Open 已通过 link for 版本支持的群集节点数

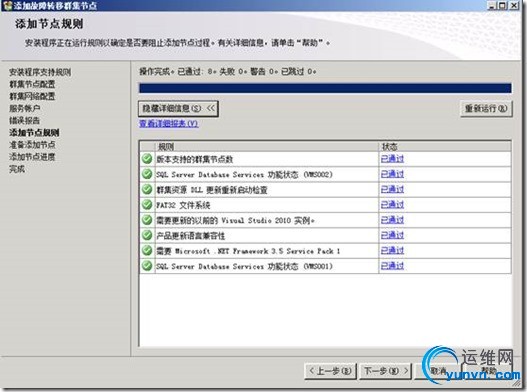pos(392,159)
